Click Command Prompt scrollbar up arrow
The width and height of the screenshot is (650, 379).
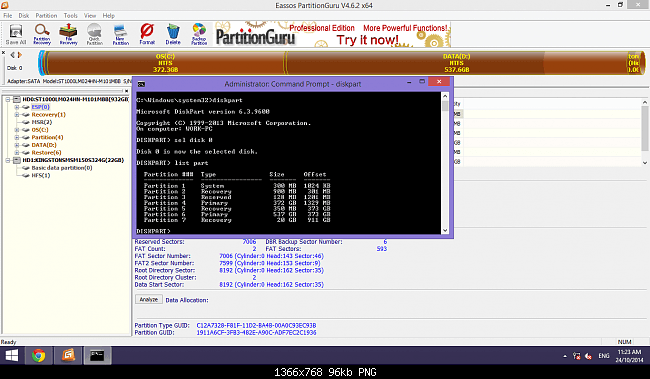445,96
